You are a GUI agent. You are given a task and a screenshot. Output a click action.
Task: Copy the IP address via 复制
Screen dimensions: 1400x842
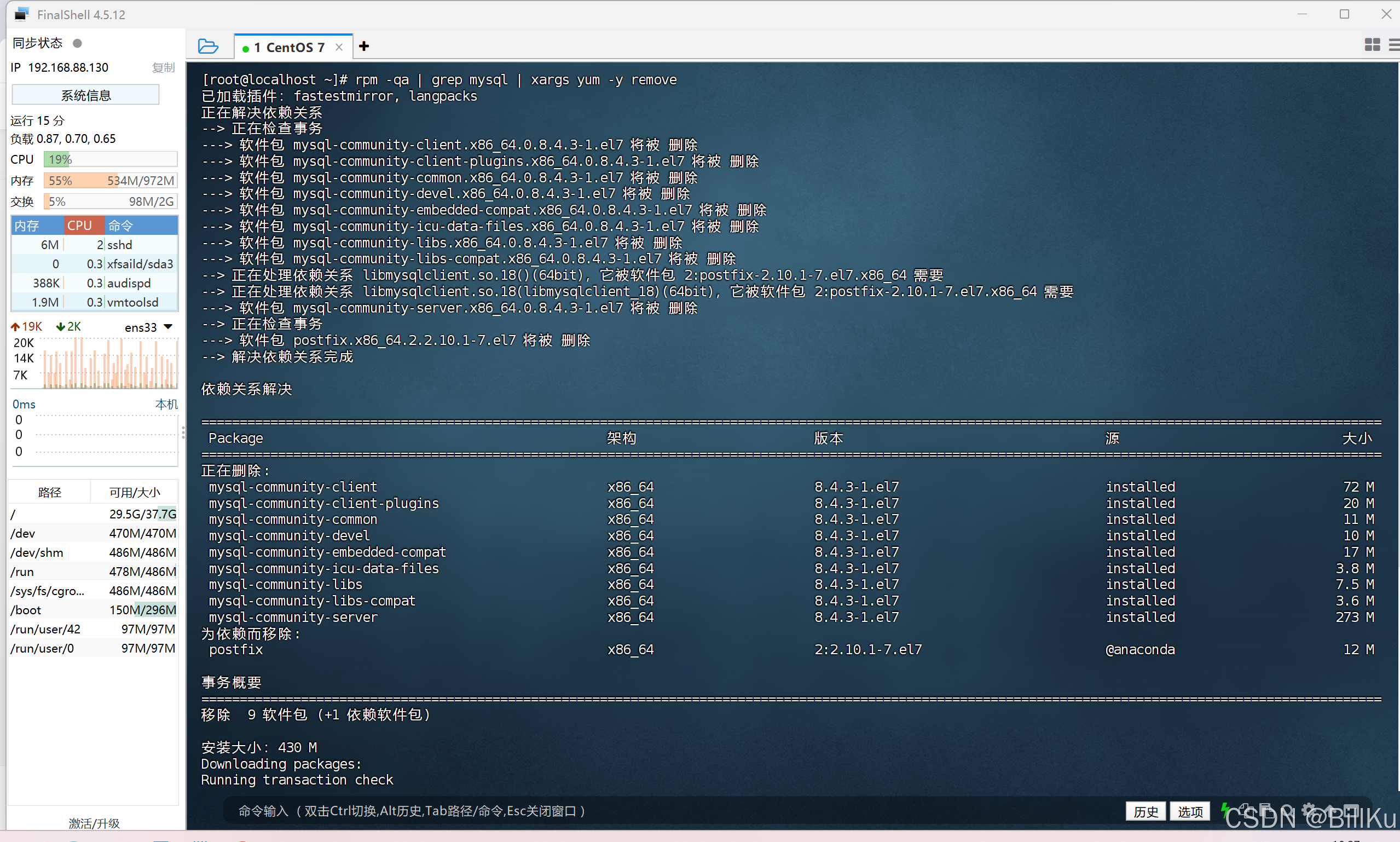(163, 67)
